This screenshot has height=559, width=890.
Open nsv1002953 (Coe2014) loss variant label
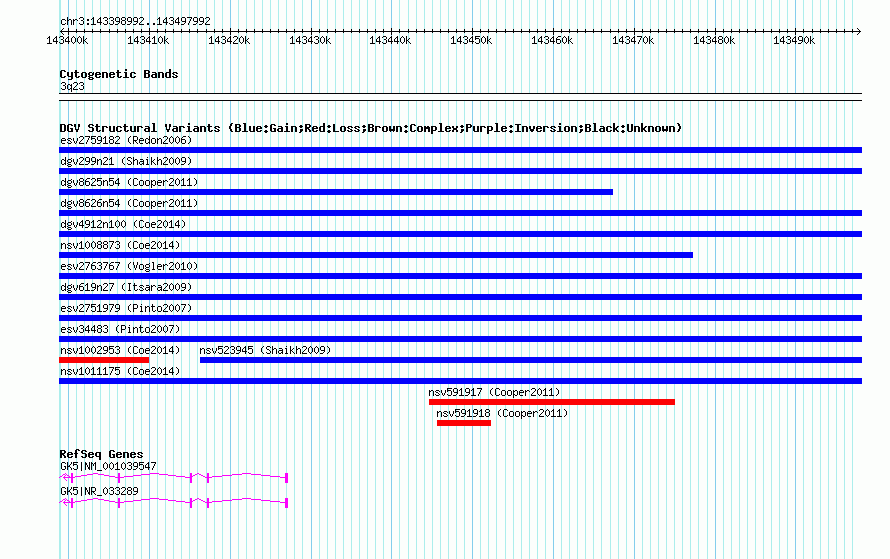(120, 350)
